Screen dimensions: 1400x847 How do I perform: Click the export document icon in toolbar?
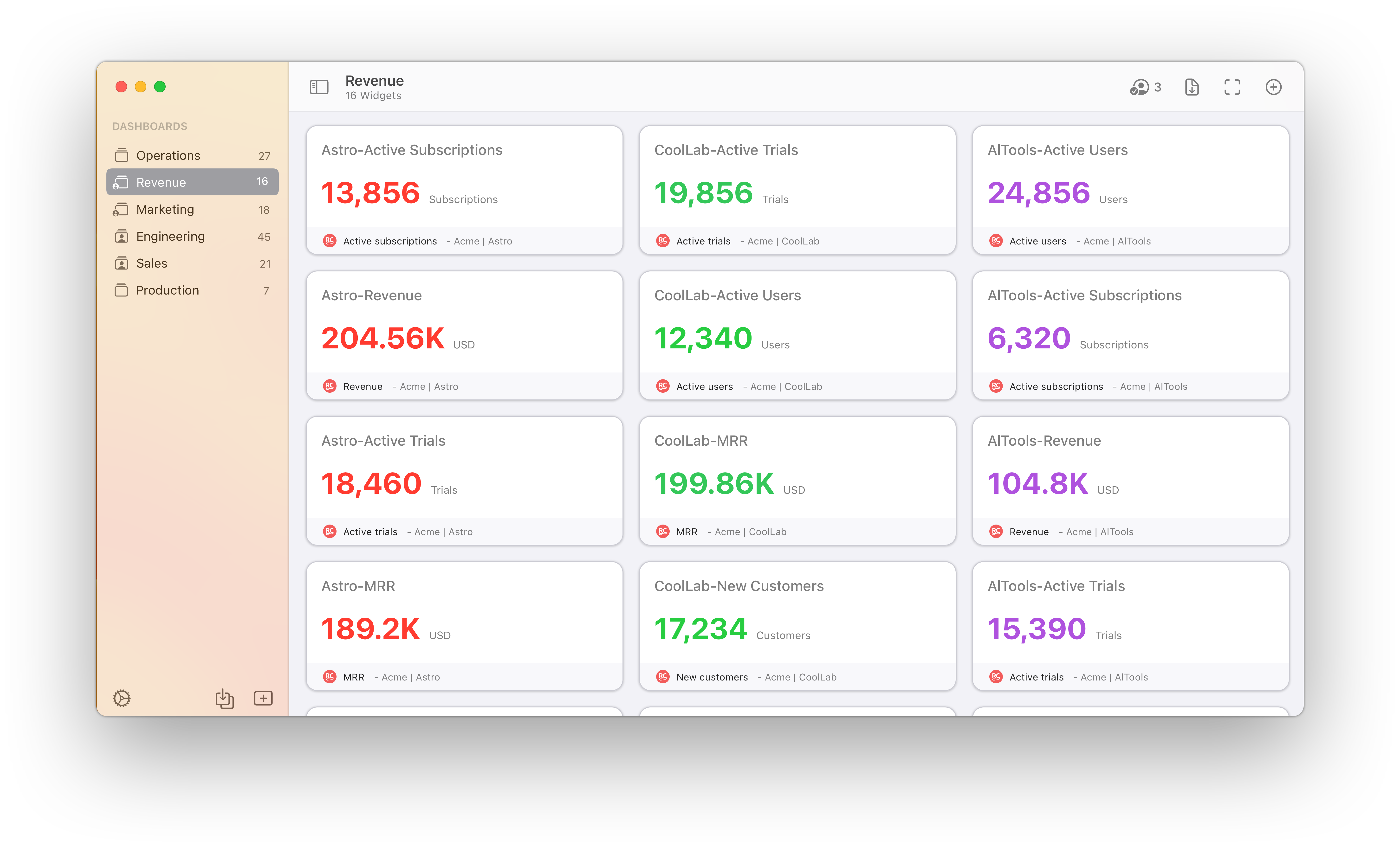pos(1192,87)
